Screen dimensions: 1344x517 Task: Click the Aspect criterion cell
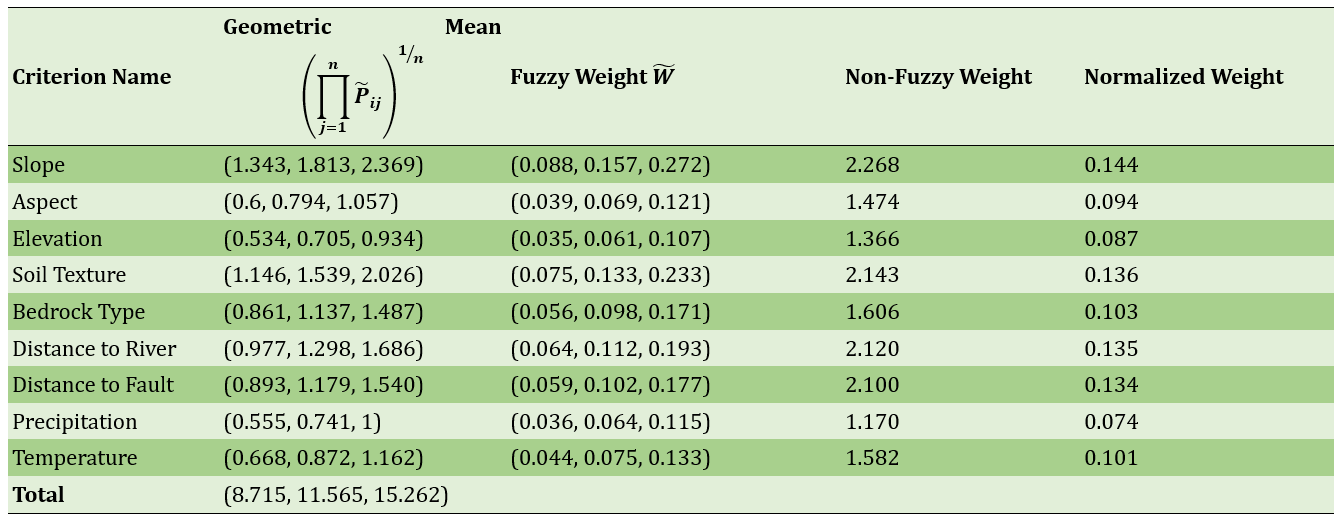(44, 202)
